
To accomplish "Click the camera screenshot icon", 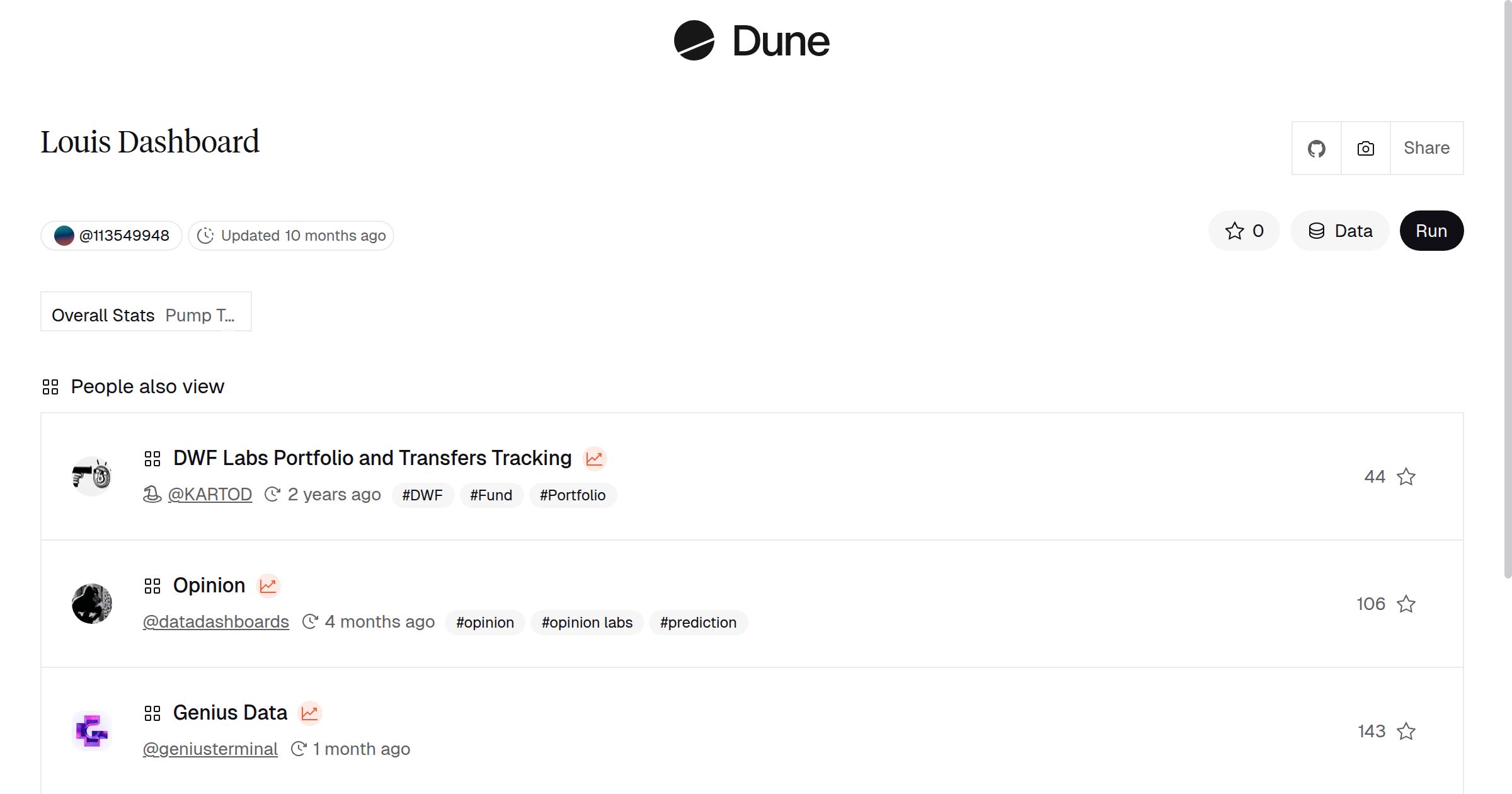I will 1365,149.
